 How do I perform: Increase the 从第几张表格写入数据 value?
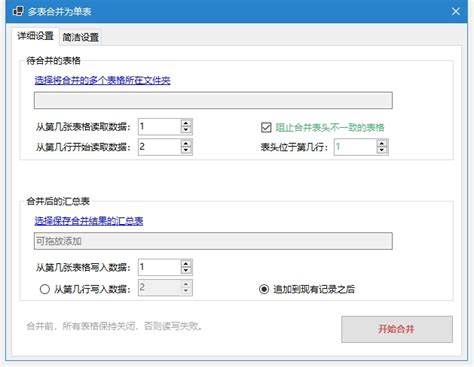(186, 264)
